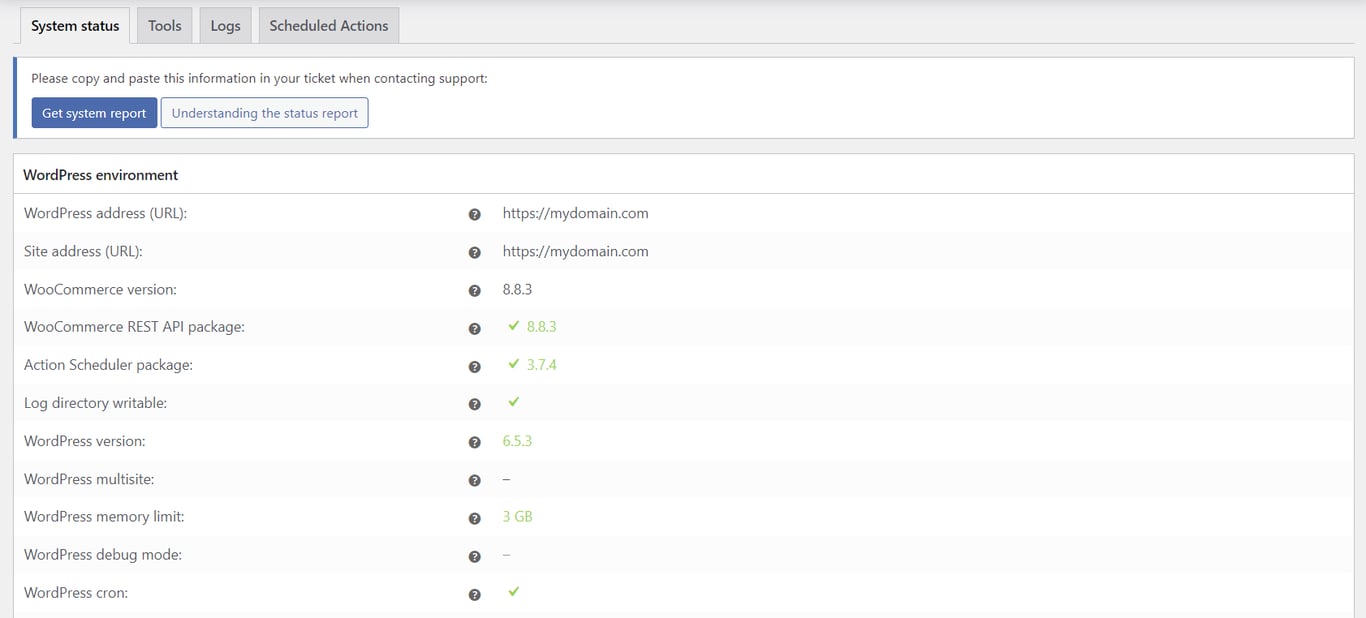Image resolution: width=1366 pixels, height=618 pixels.
Task: Click the WooCommerce REST API package help icon
Action: pyautogui.click(x=474, y=328)
